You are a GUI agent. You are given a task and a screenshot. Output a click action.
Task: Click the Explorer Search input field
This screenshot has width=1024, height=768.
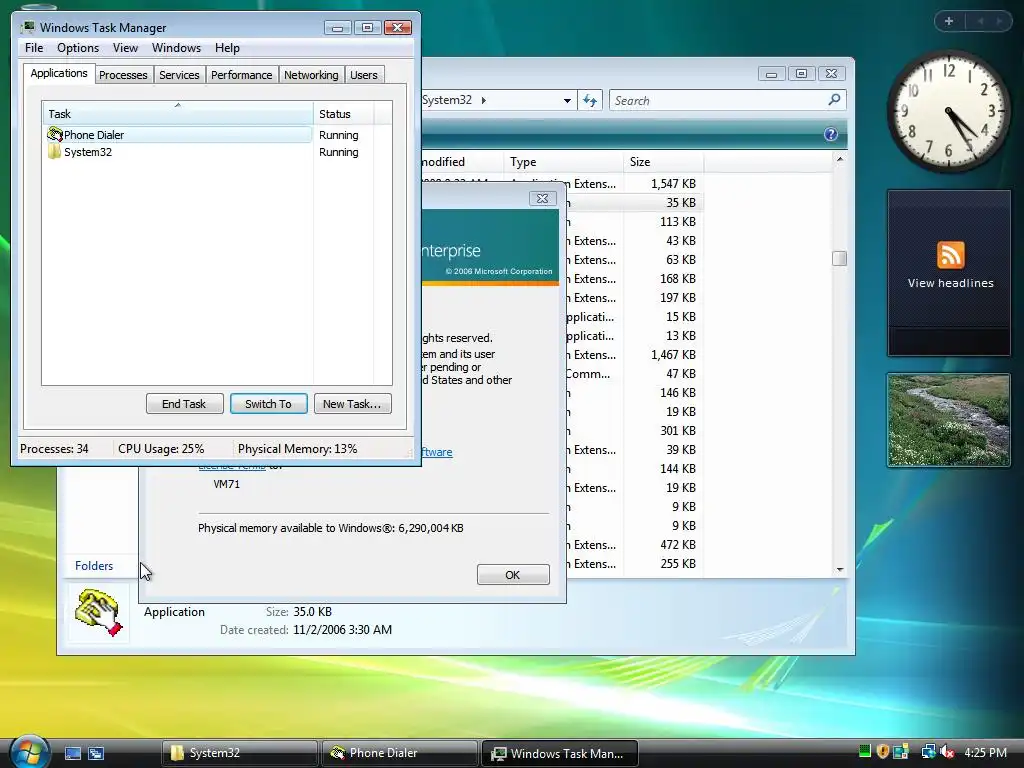point(718,101)
